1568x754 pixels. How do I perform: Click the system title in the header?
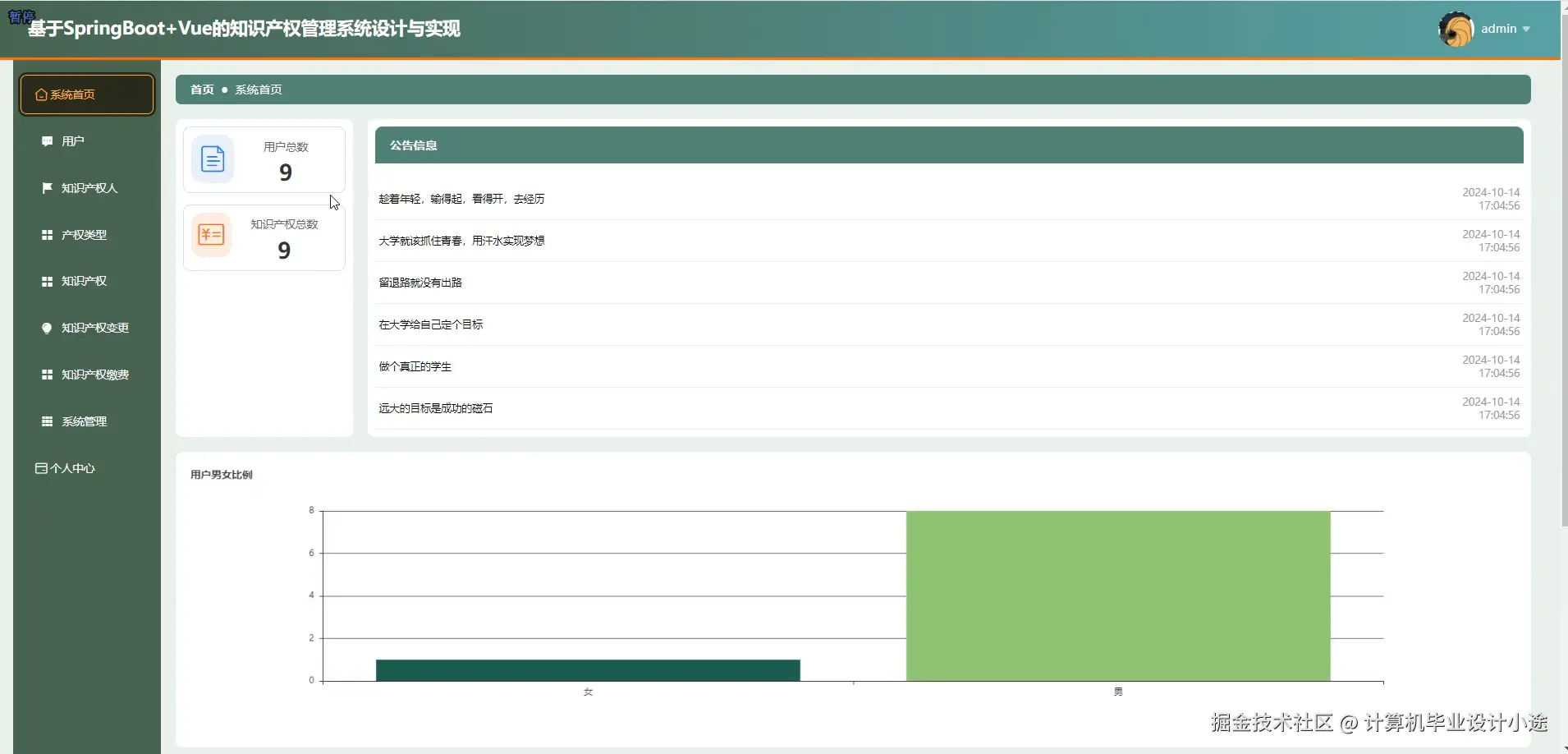click(x=244, y=29)
